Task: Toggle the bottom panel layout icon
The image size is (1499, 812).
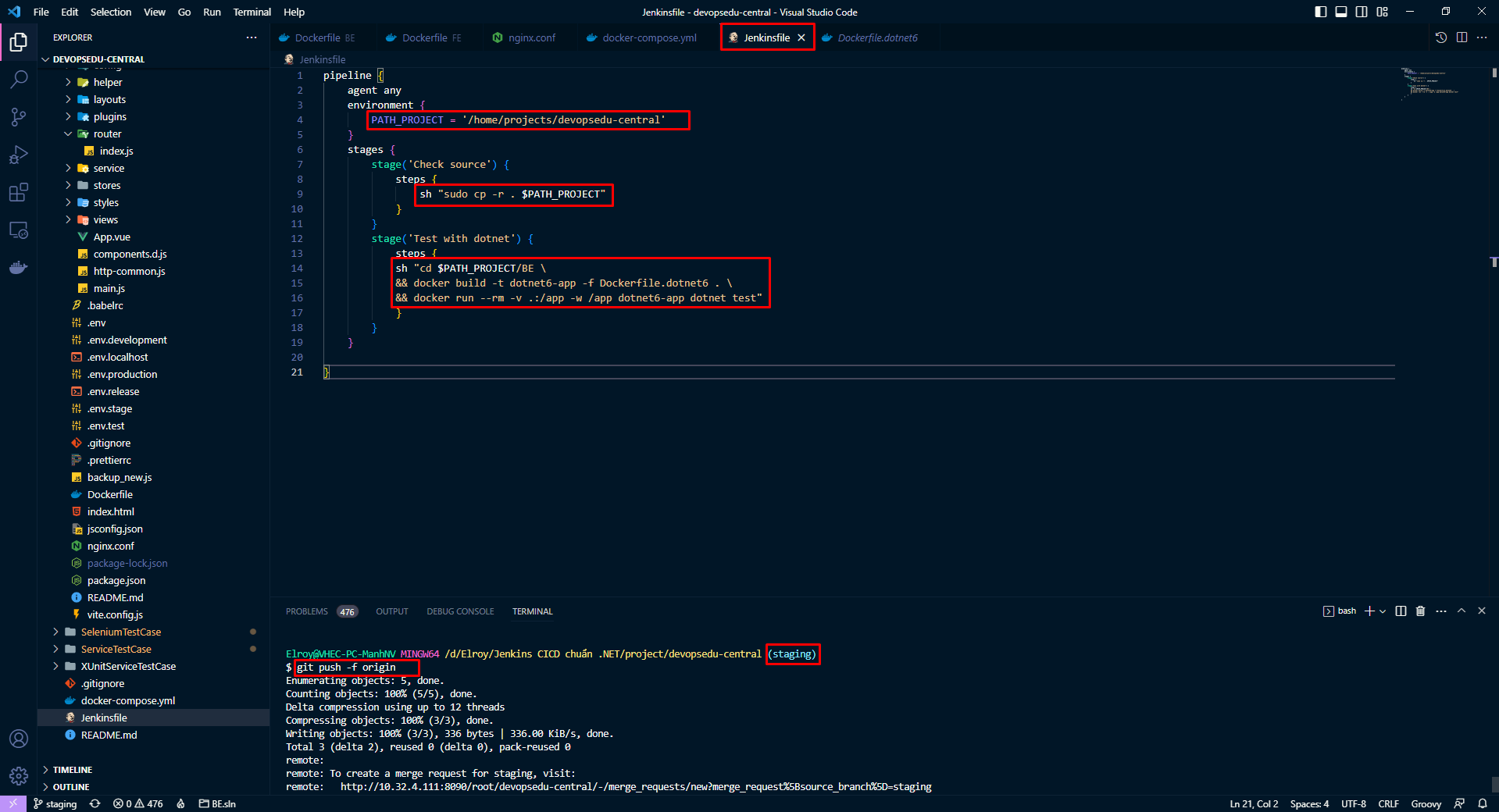Action: click(1341, 12)
